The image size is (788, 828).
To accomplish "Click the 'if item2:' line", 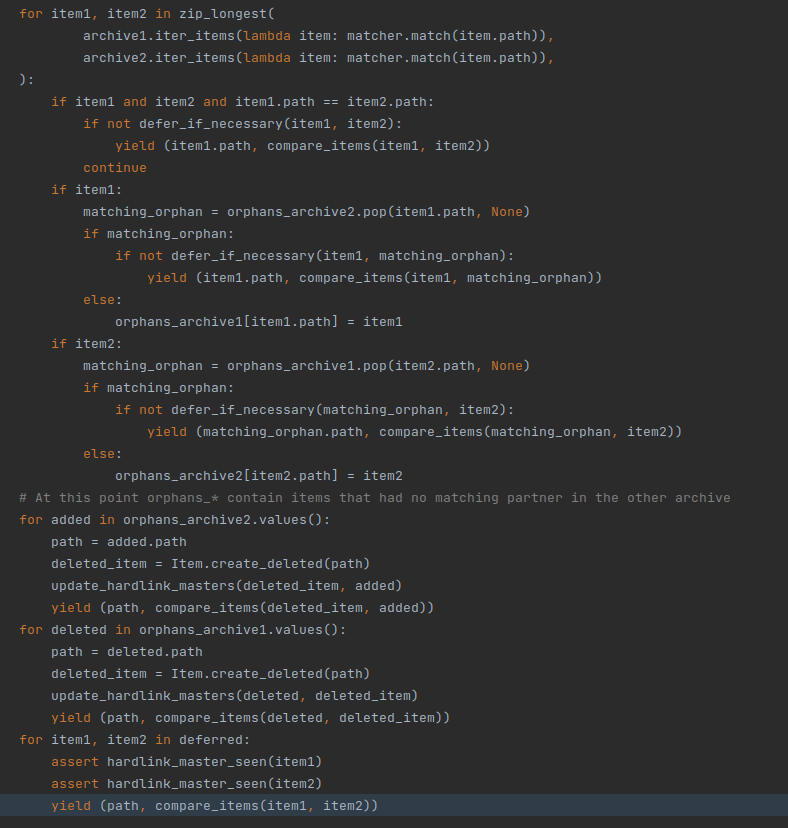I will point(87,344).
